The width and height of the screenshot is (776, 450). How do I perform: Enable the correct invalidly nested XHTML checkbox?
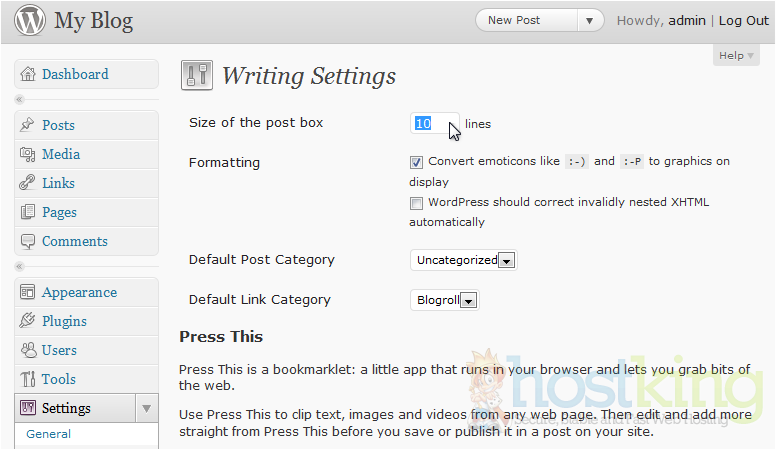point(416,202)
